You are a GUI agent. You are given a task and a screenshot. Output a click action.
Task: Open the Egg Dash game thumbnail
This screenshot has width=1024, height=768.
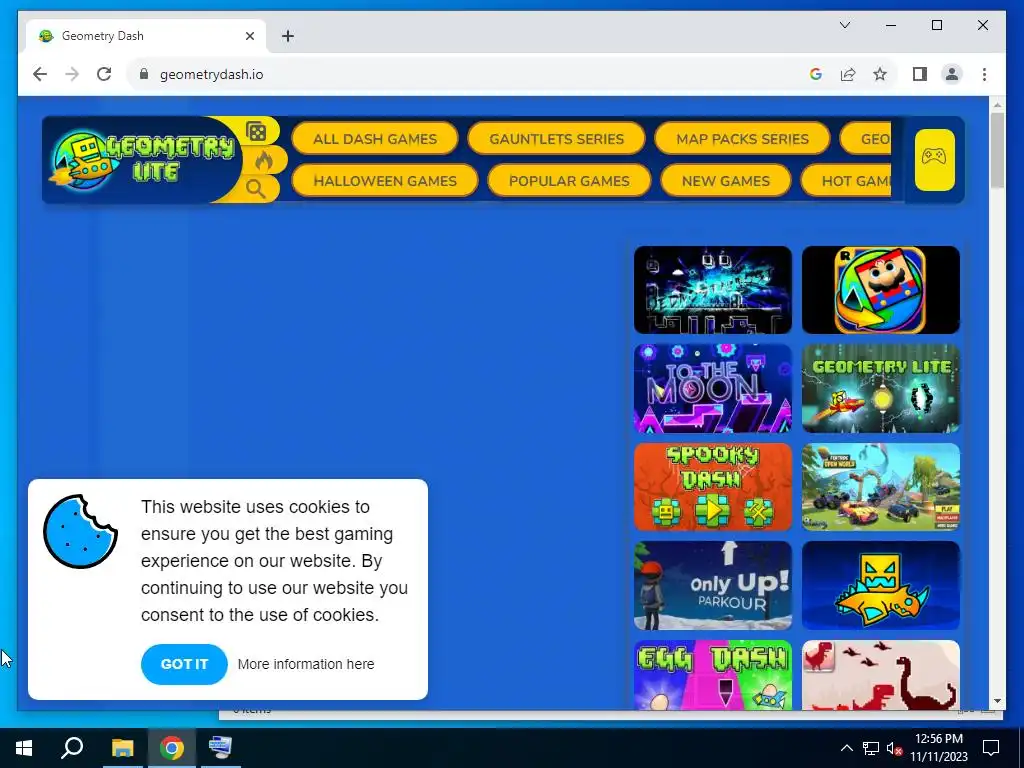click(712, 675)
